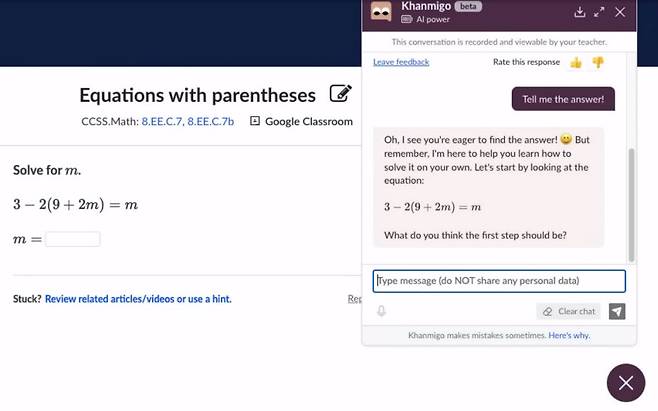Rate the response with thumbs down

tap(598, 62)
